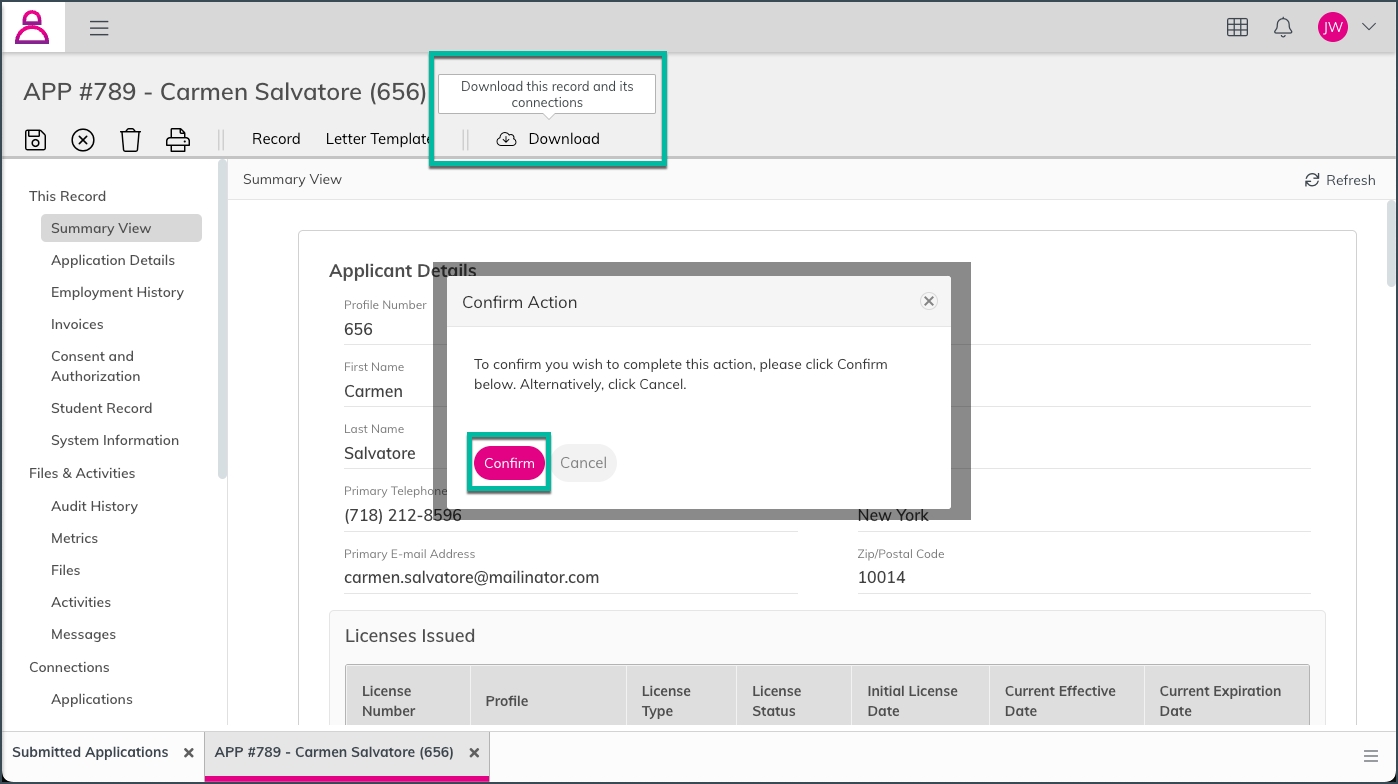The height and width of the screenshot is (784, 1398).
Task: Open the Record toolbar menu
Action: (x=276, y=139)
